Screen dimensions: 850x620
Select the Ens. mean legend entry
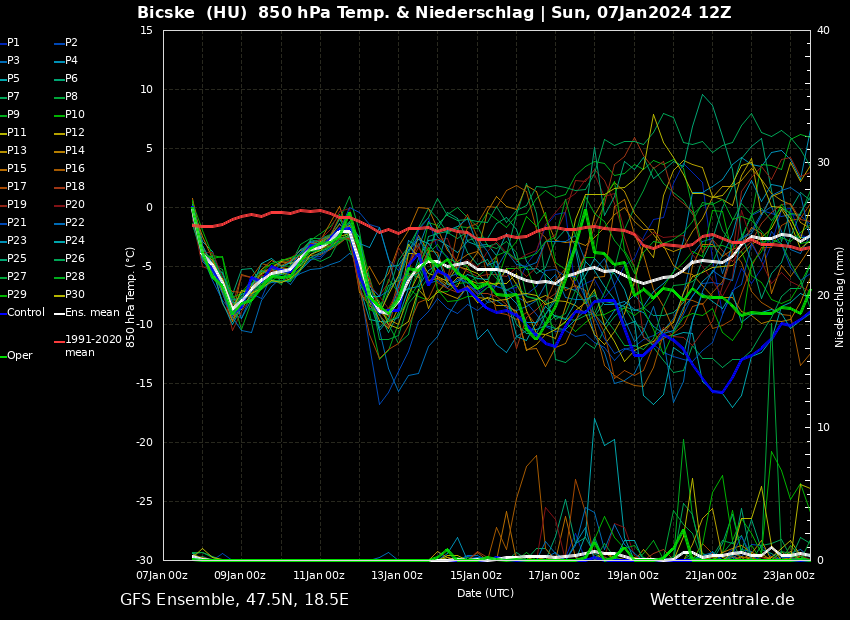pyautogui.click(x=92, y=313)
